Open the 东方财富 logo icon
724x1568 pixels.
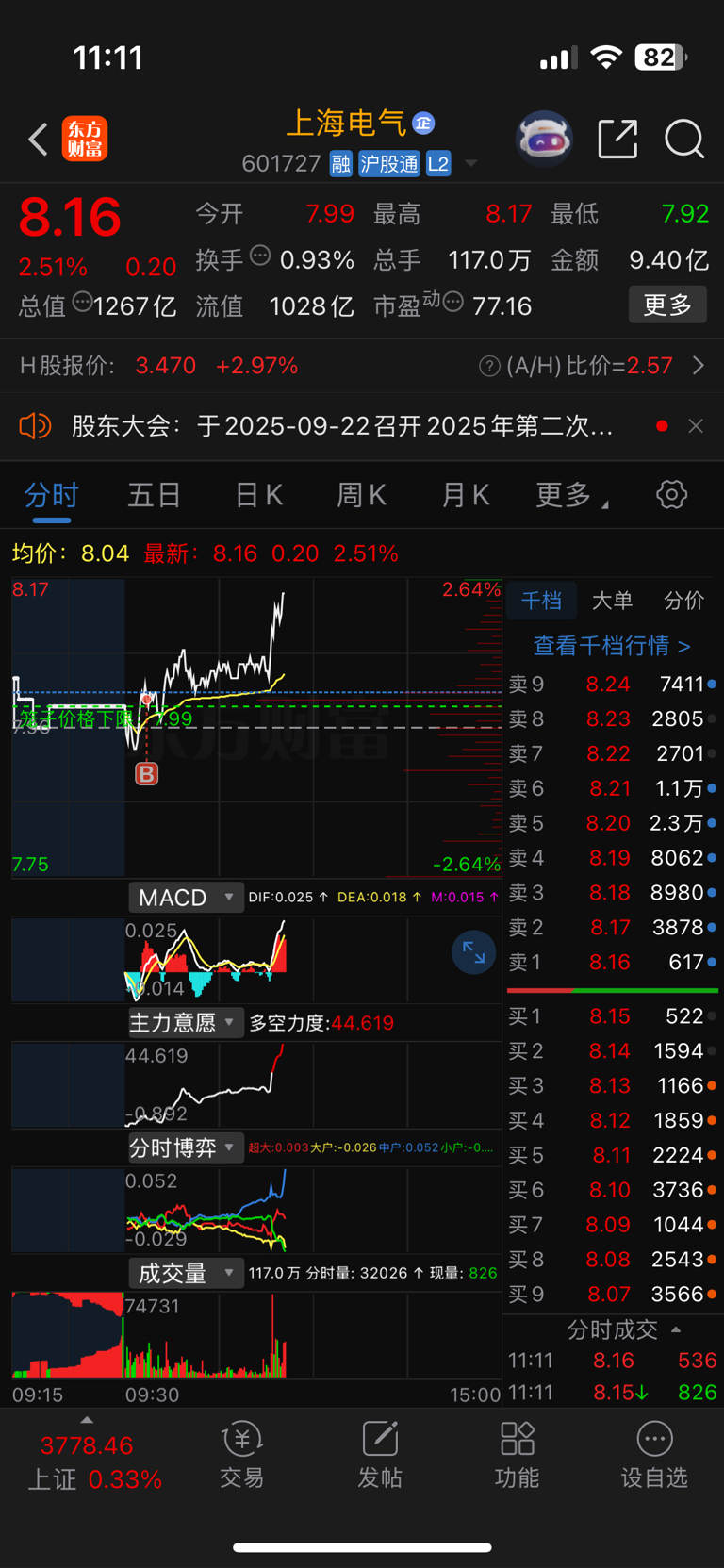coord(85,140)
